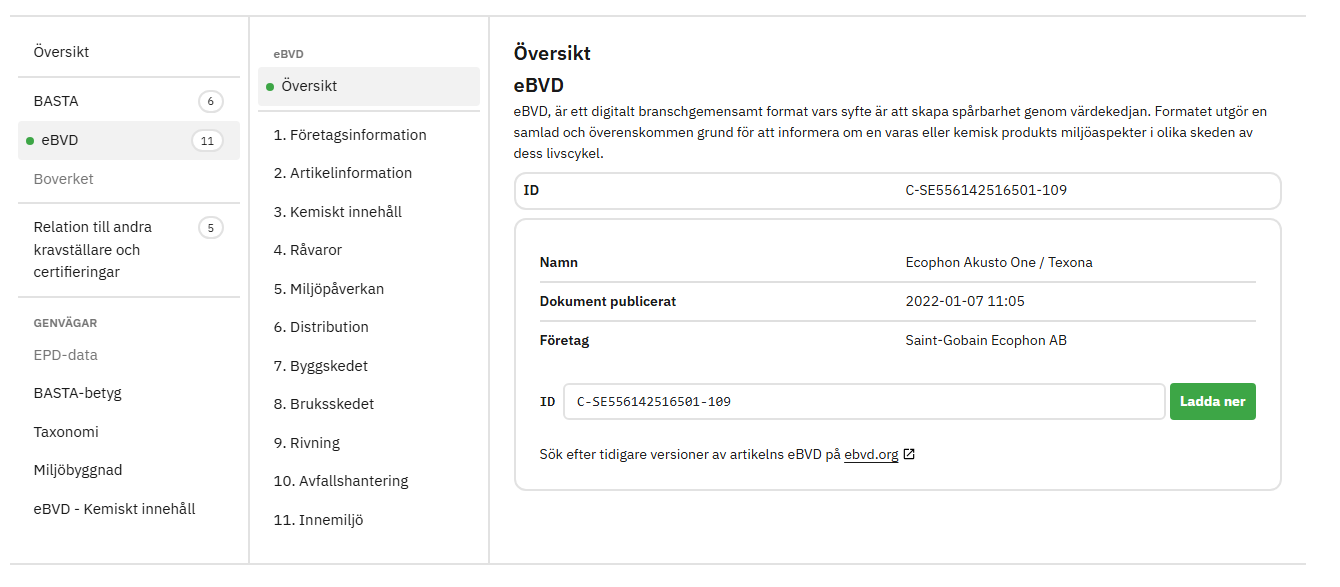Screen dimensions: 1340x587
Task: Select the eBVD sidebar item
Action: [x=60, y=140]
